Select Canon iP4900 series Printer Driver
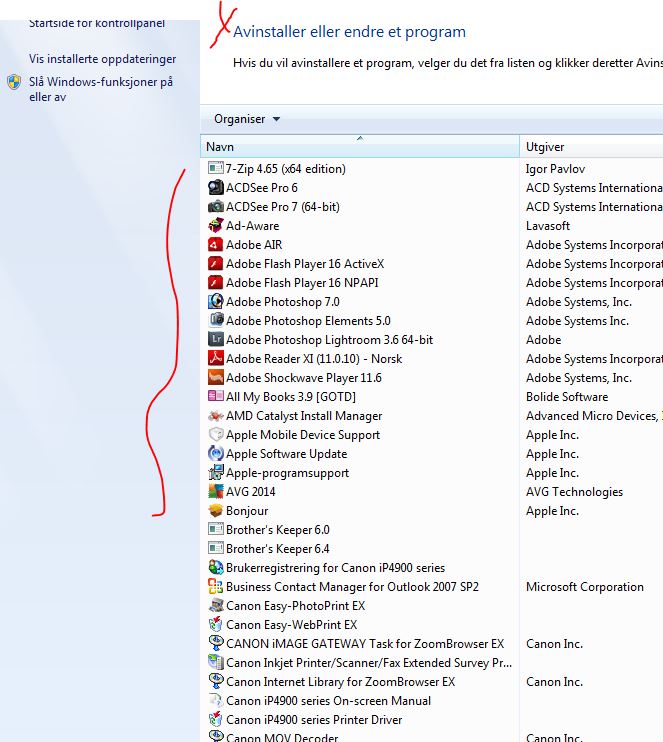This screenshot has height=742, width=663. (314, 720)
